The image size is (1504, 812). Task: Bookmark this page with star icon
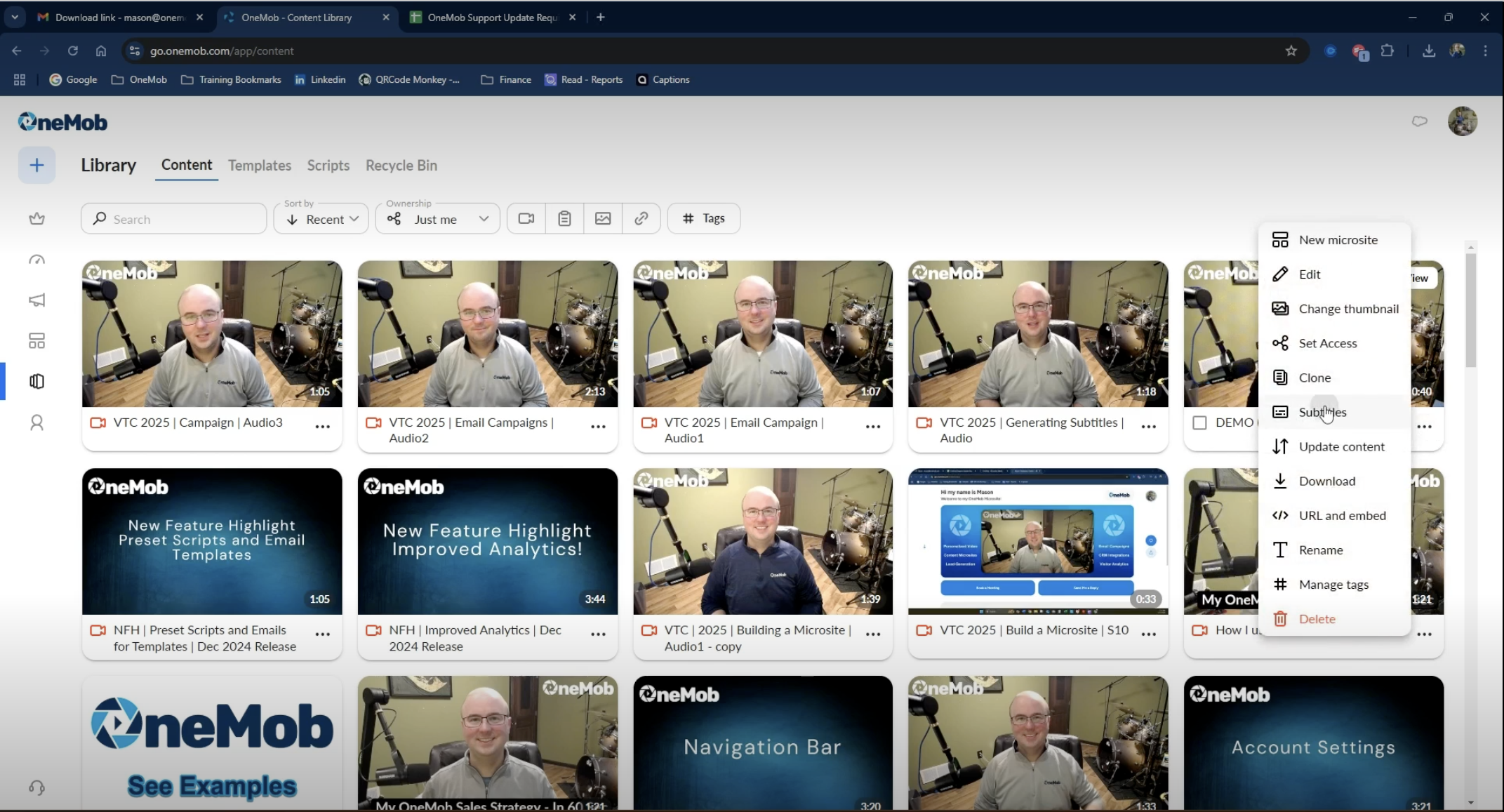pyautogui.click(x=1291, y=51)
